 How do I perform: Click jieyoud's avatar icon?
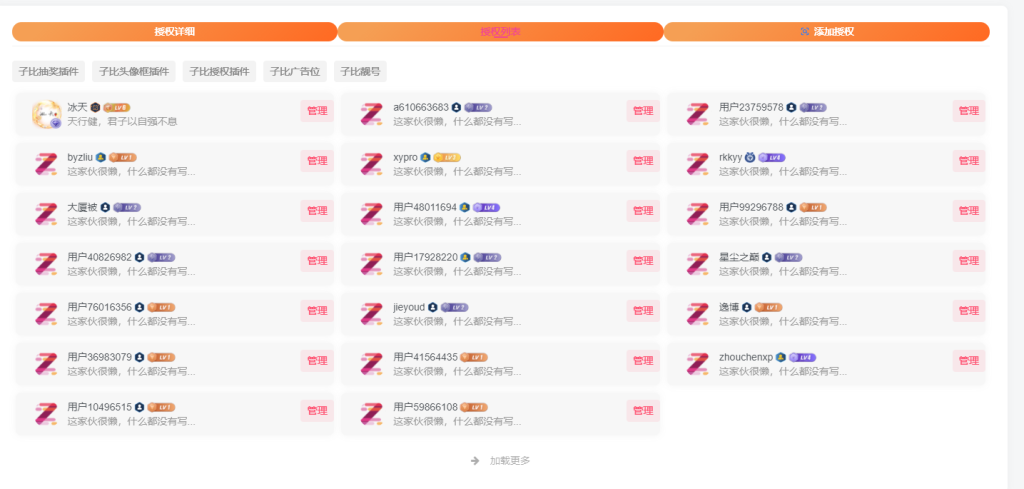[372, 314]
